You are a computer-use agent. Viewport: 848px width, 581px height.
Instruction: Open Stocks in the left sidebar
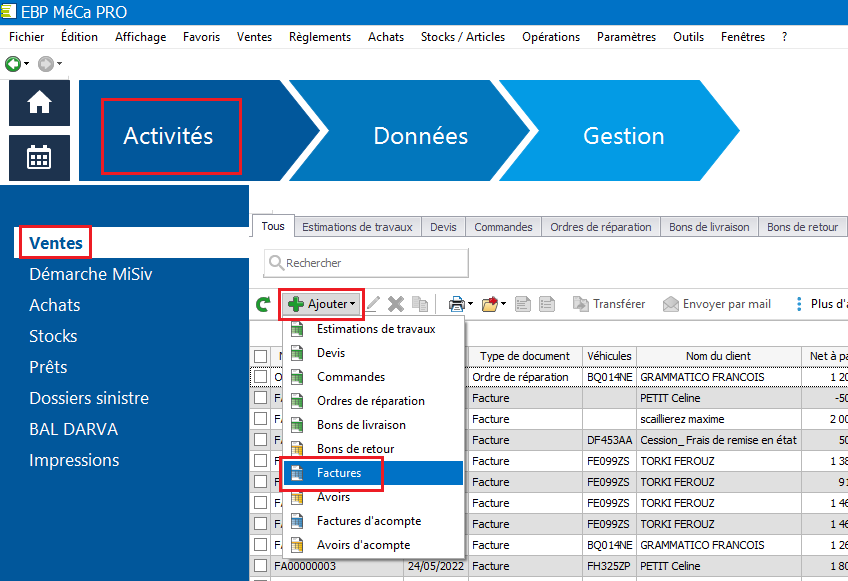(x=53, y=336)
